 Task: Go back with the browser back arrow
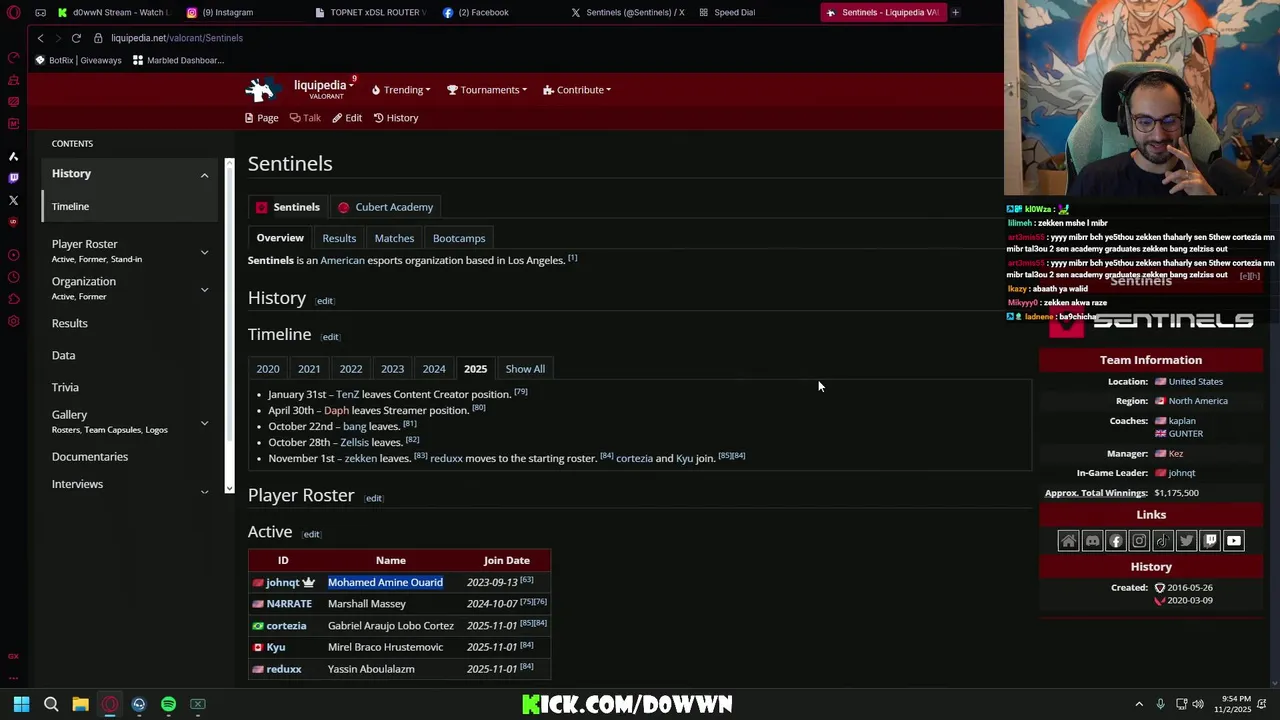pos(40,38)
